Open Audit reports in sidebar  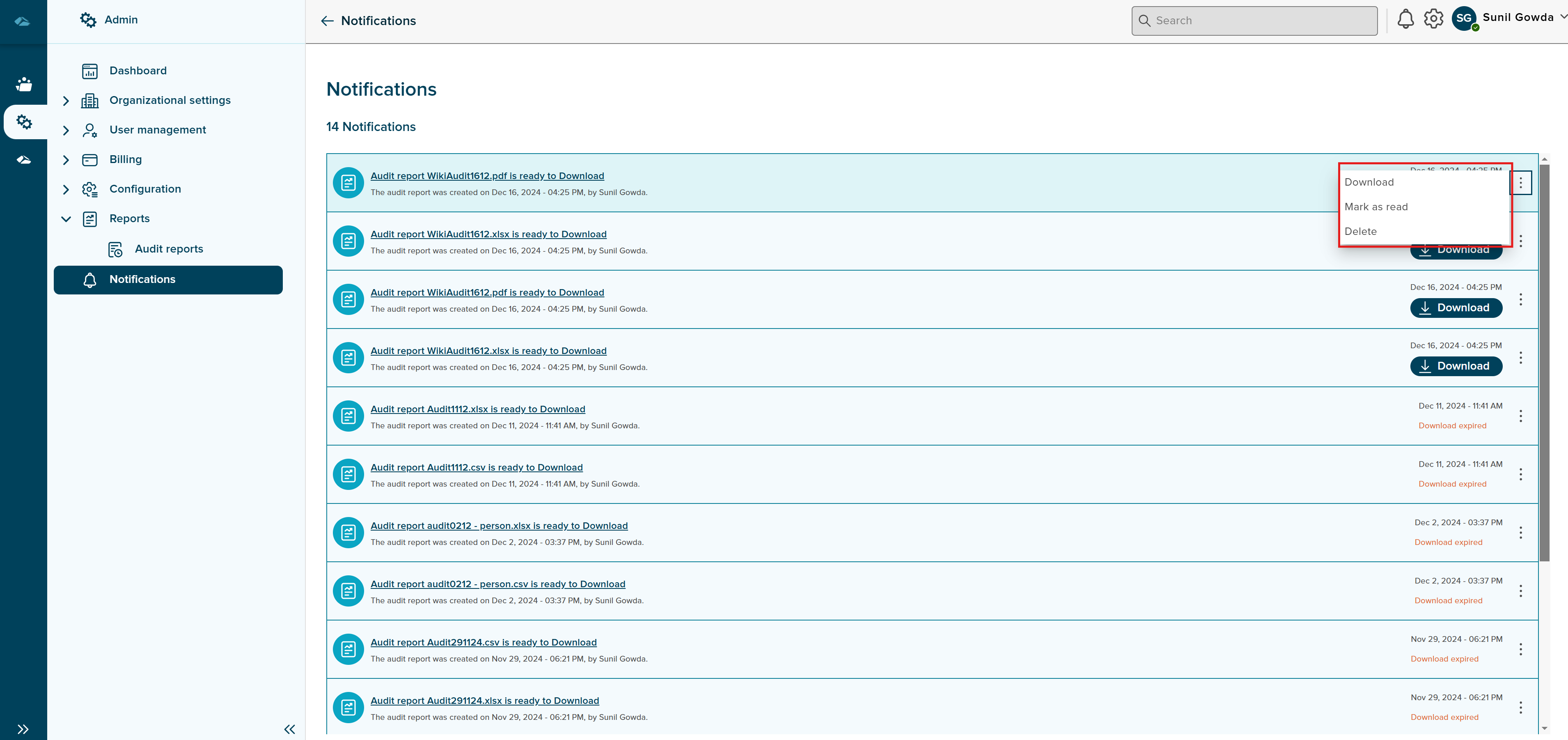169,249
